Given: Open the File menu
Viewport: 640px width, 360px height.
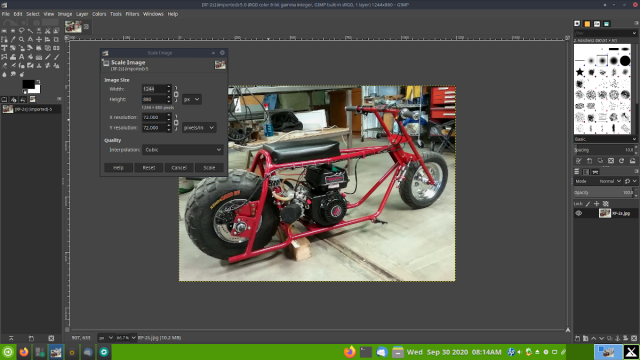Looking at the screenshot, I should pyautogui.click(x=6, y=14).
